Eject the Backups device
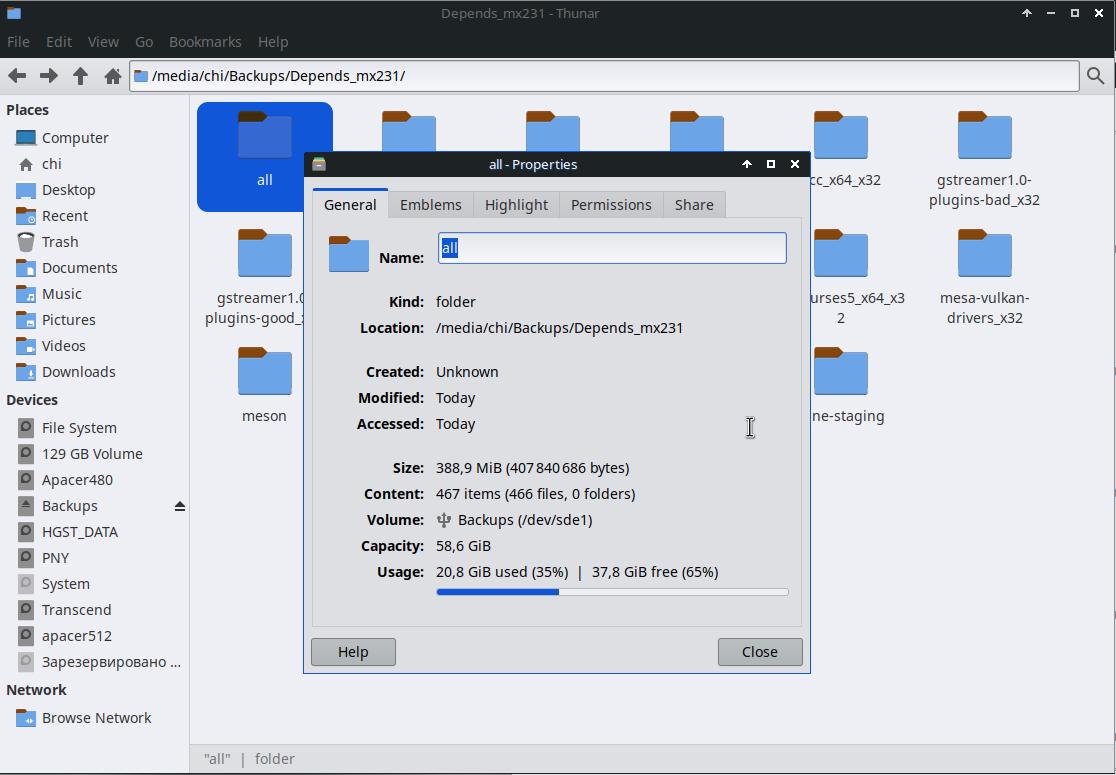The width and height of the screenshot is (1116, 775). click(x=179, y=506)
